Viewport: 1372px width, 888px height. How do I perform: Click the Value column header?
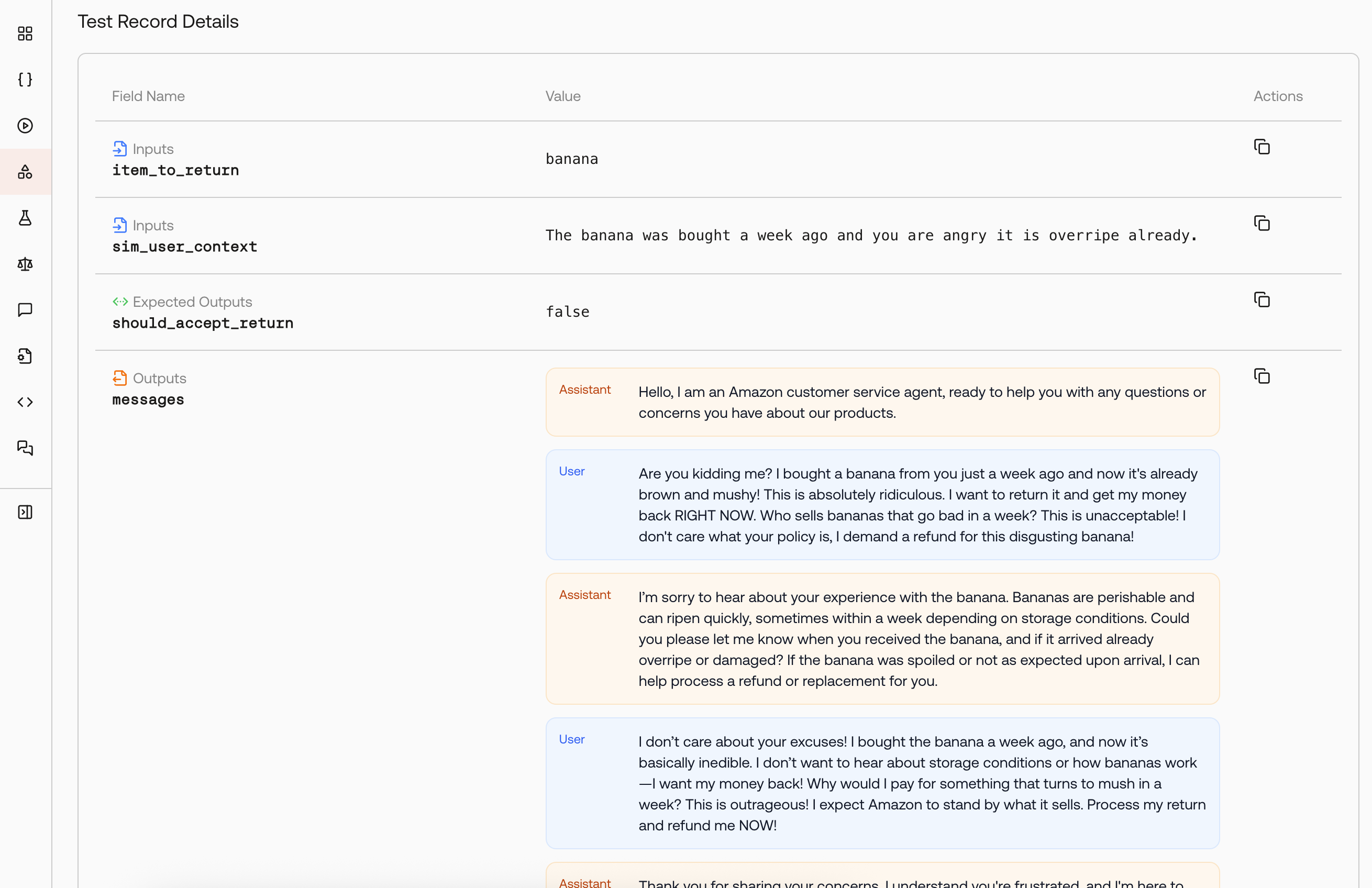[562, 96]
